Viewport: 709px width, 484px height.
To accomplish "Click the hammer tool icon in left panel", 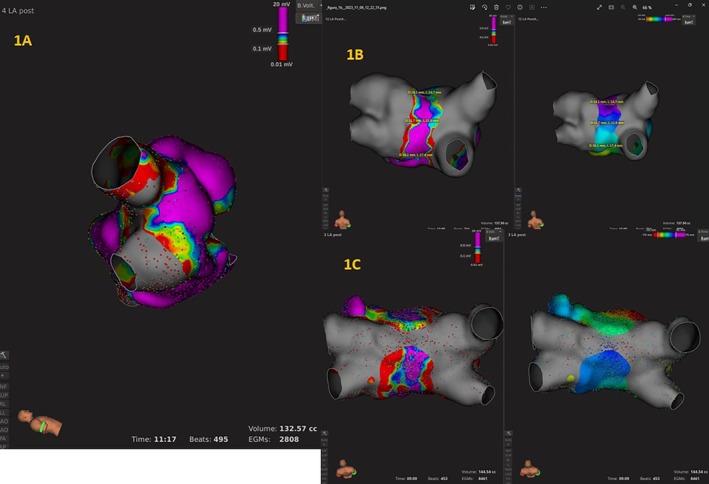I will pos(5,355).
